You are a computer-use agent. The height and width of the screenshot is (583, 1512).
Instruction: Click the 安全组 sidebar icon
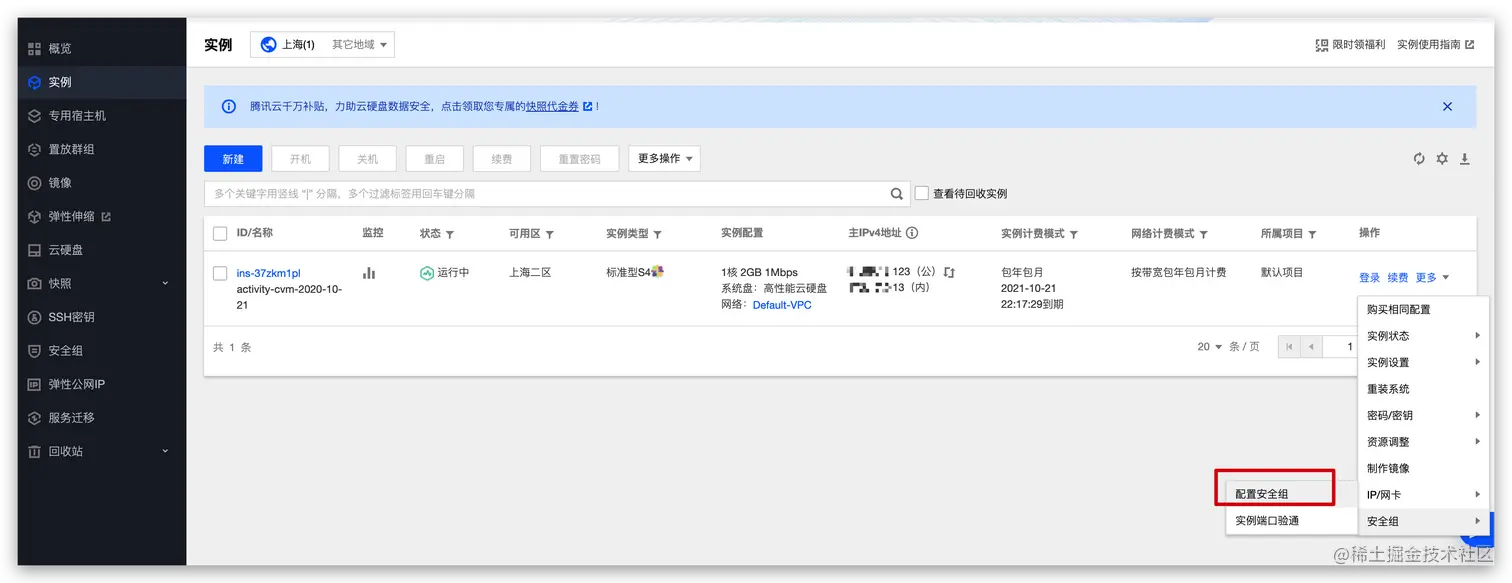click(x=34, y=351)
